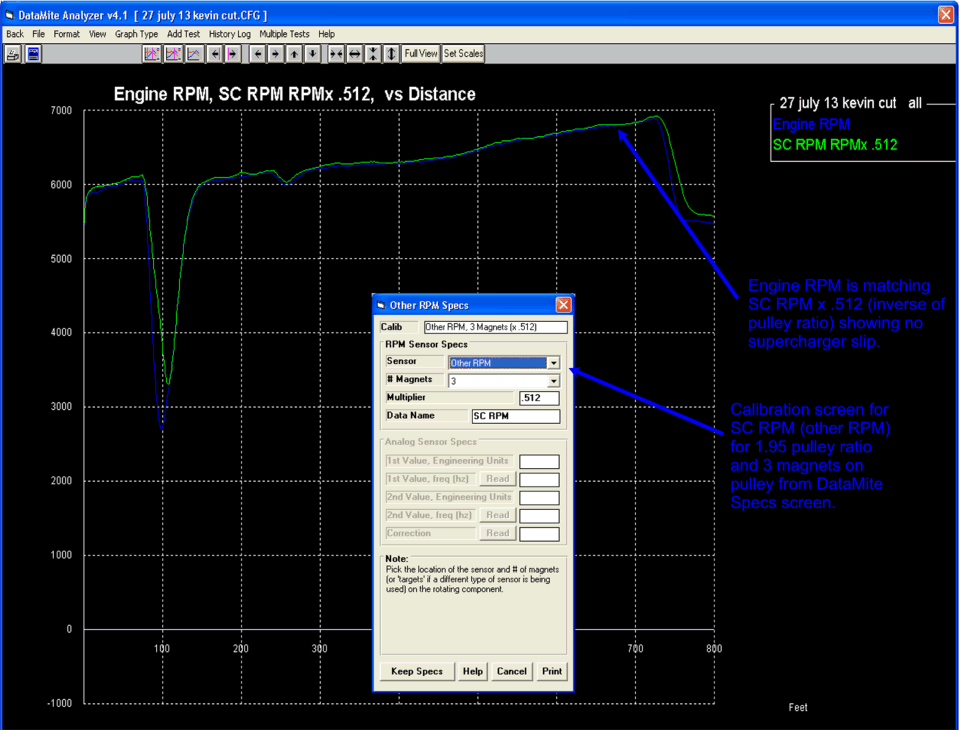The width and height of the screenshot is (960, 730).
Task: Shift the graph up with the up arrow icon
Action: (x=294, y=54)
